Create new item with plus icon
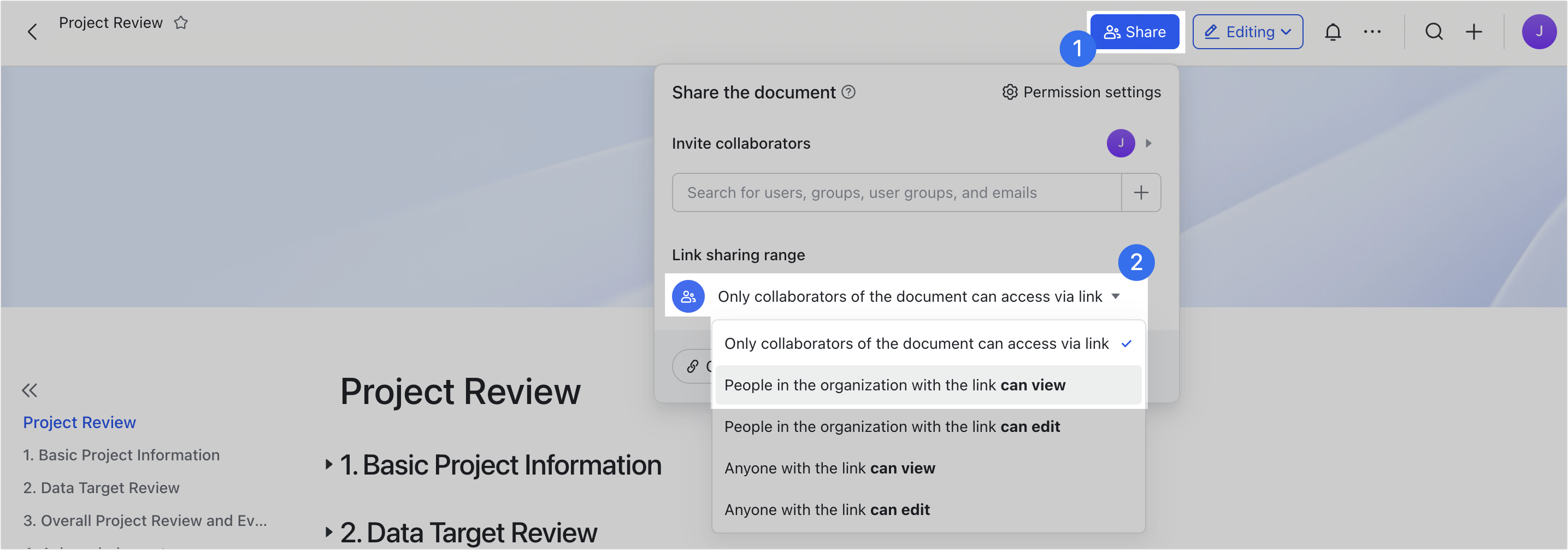This screenshot has width=1568, height=550. click(1473, 32)
